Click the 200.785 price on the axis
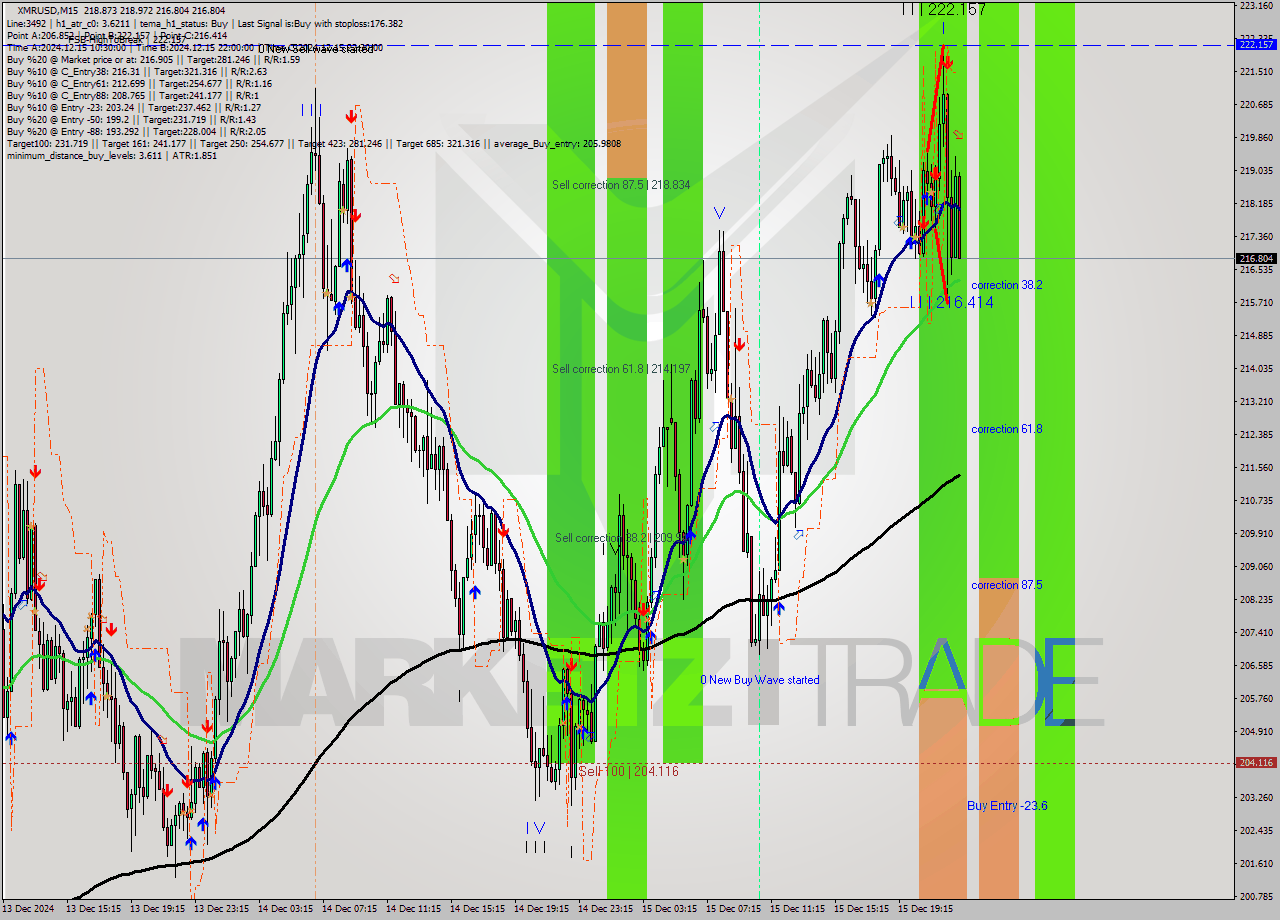This screenshot has width=1280, height=920. (x=1256, y=896)
